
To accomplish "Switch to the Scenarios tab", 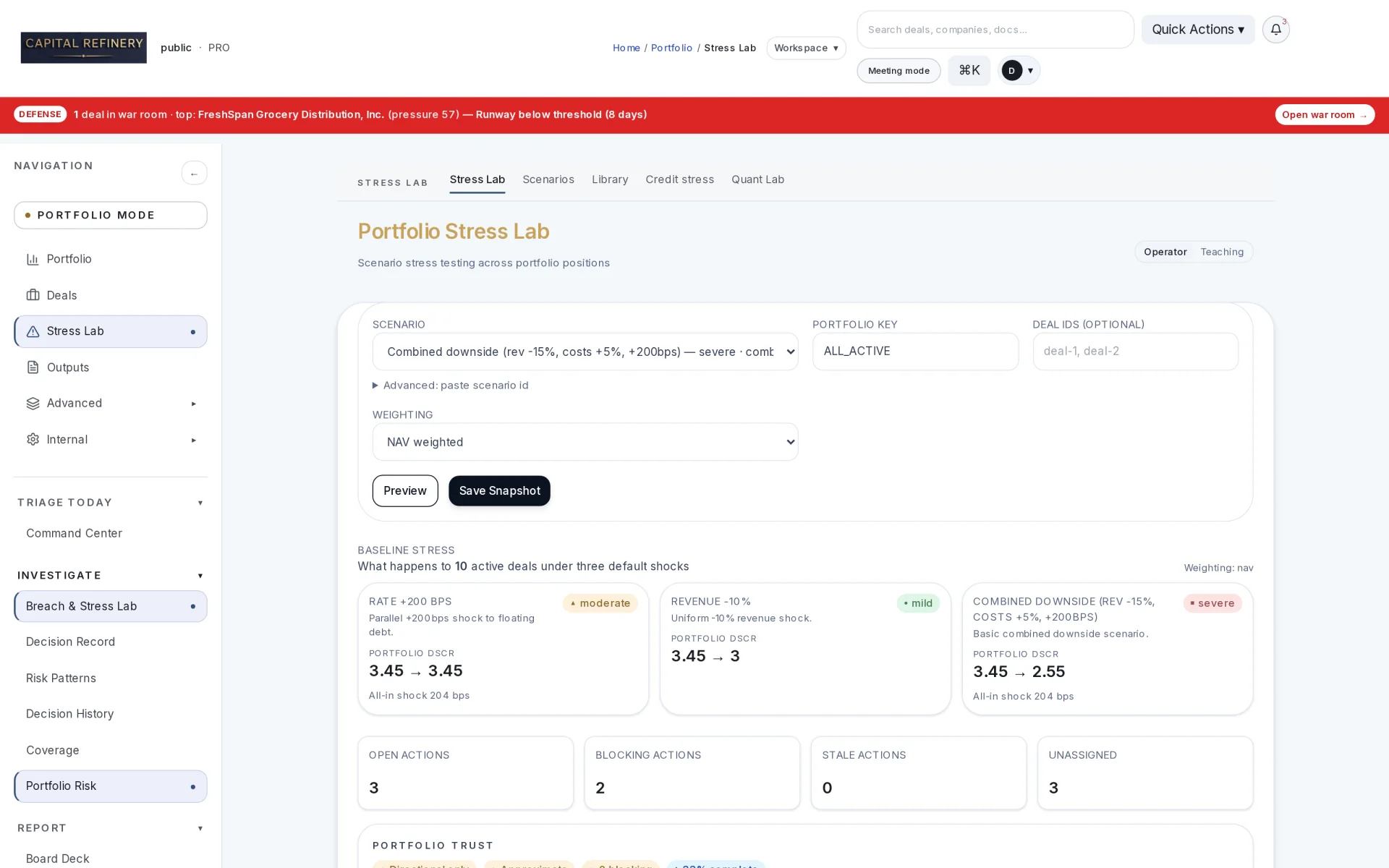I will point(548,179).
